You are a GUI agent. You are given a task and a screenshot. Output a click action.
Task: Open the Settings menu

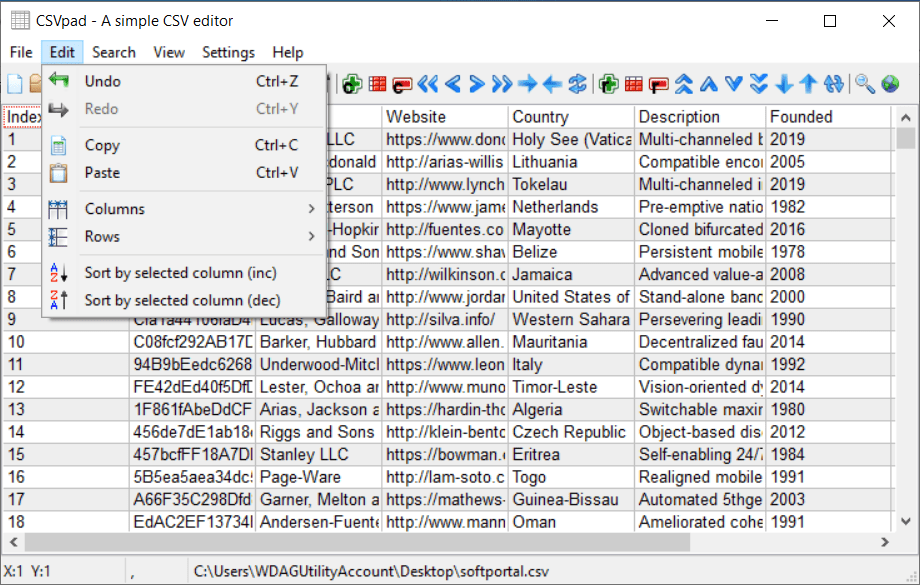coord(228,52)
